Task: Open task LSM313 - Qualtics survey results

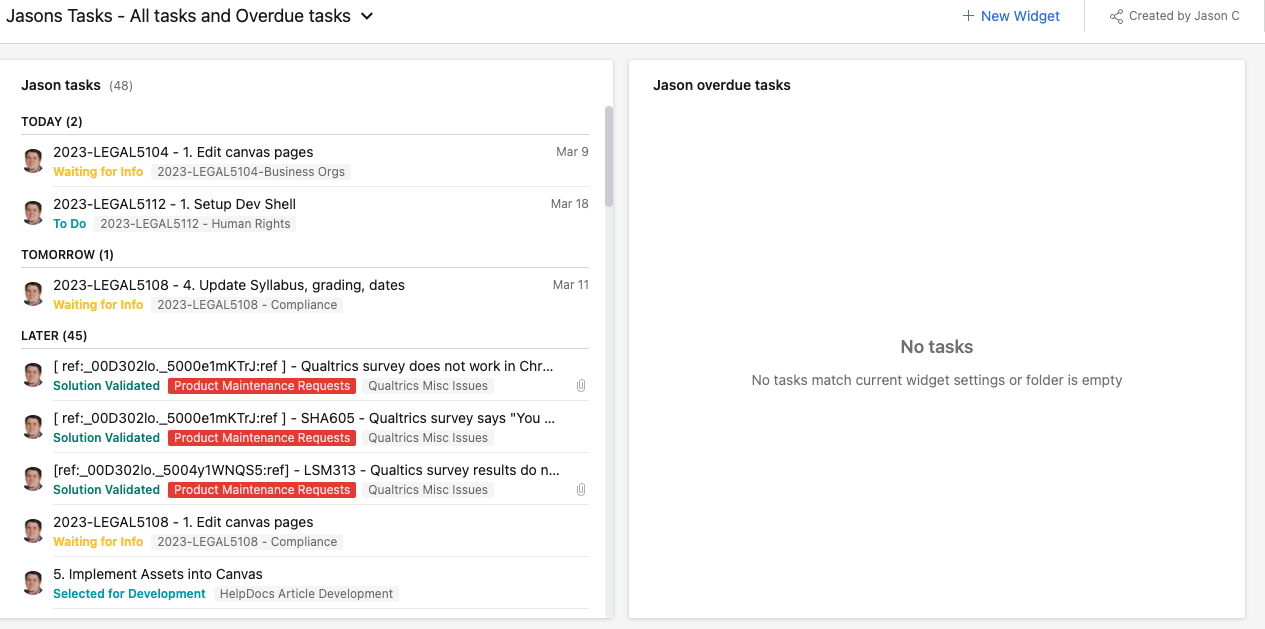Action: 306,470
